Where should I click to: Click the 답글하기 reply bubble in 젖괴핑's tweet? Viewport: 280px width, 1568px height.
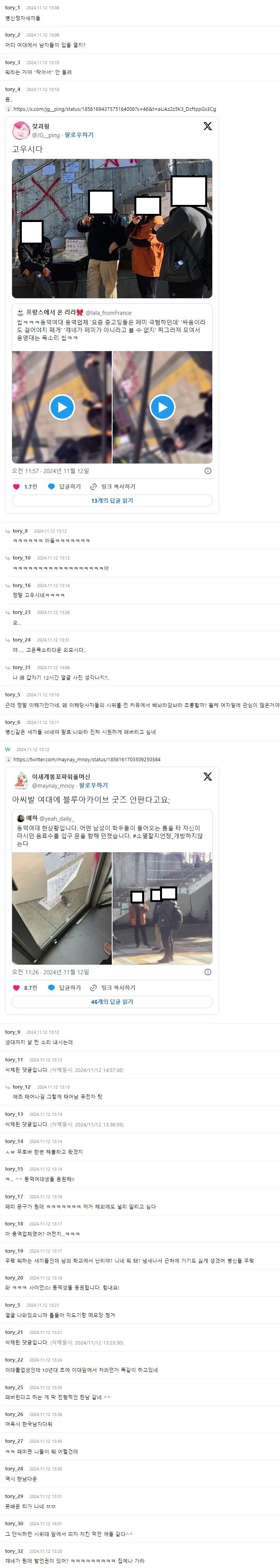(x=64, y=486)
